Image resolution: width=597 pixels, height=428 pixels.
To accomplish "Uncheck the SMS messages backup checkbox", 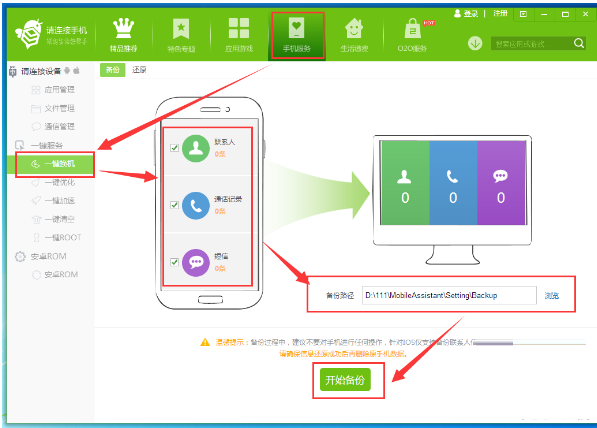I will tap(174, 262).
